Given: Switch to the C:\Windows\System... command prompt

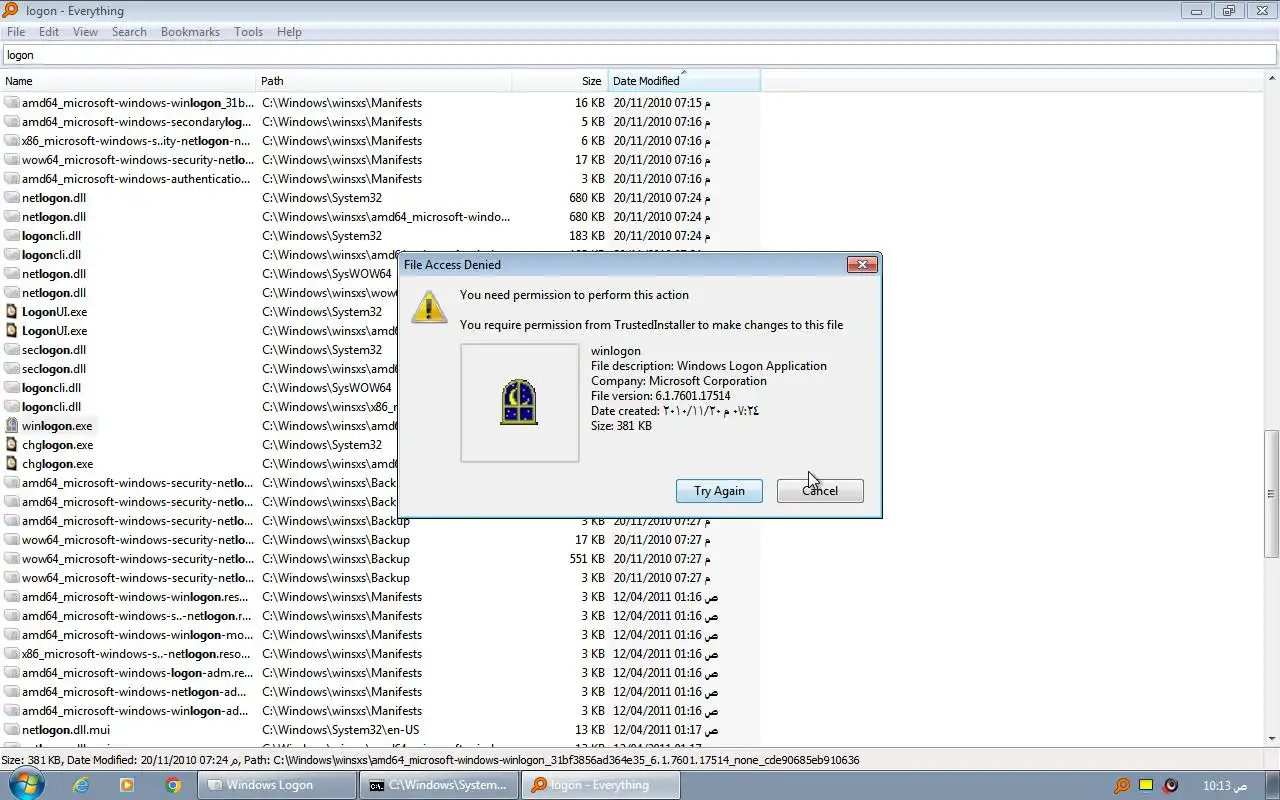Looking at the screenshot, I should pyautogui.click(x=439, y=785).
